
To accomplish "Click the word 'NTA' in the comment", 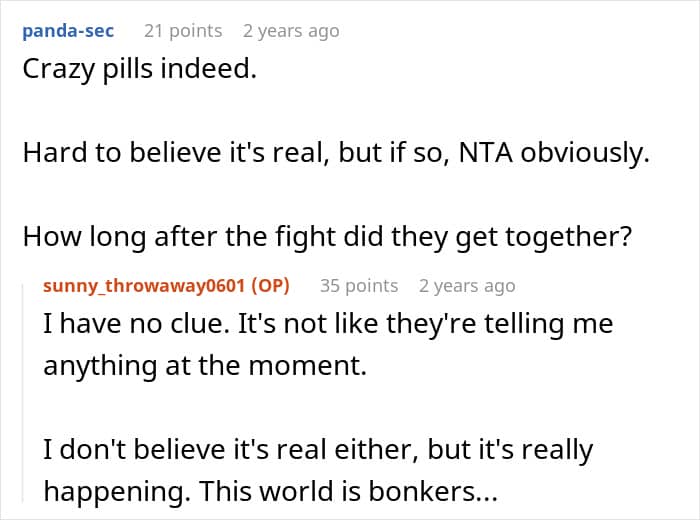I will point(486,153).
